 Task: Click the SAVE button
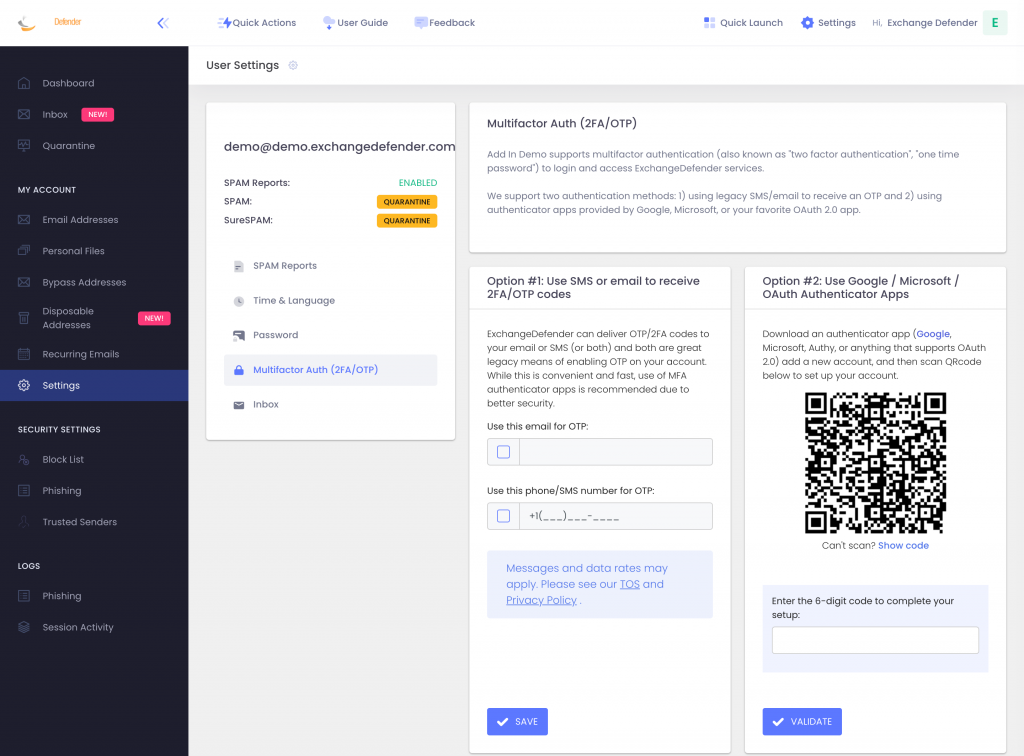(x=517, y=721)
